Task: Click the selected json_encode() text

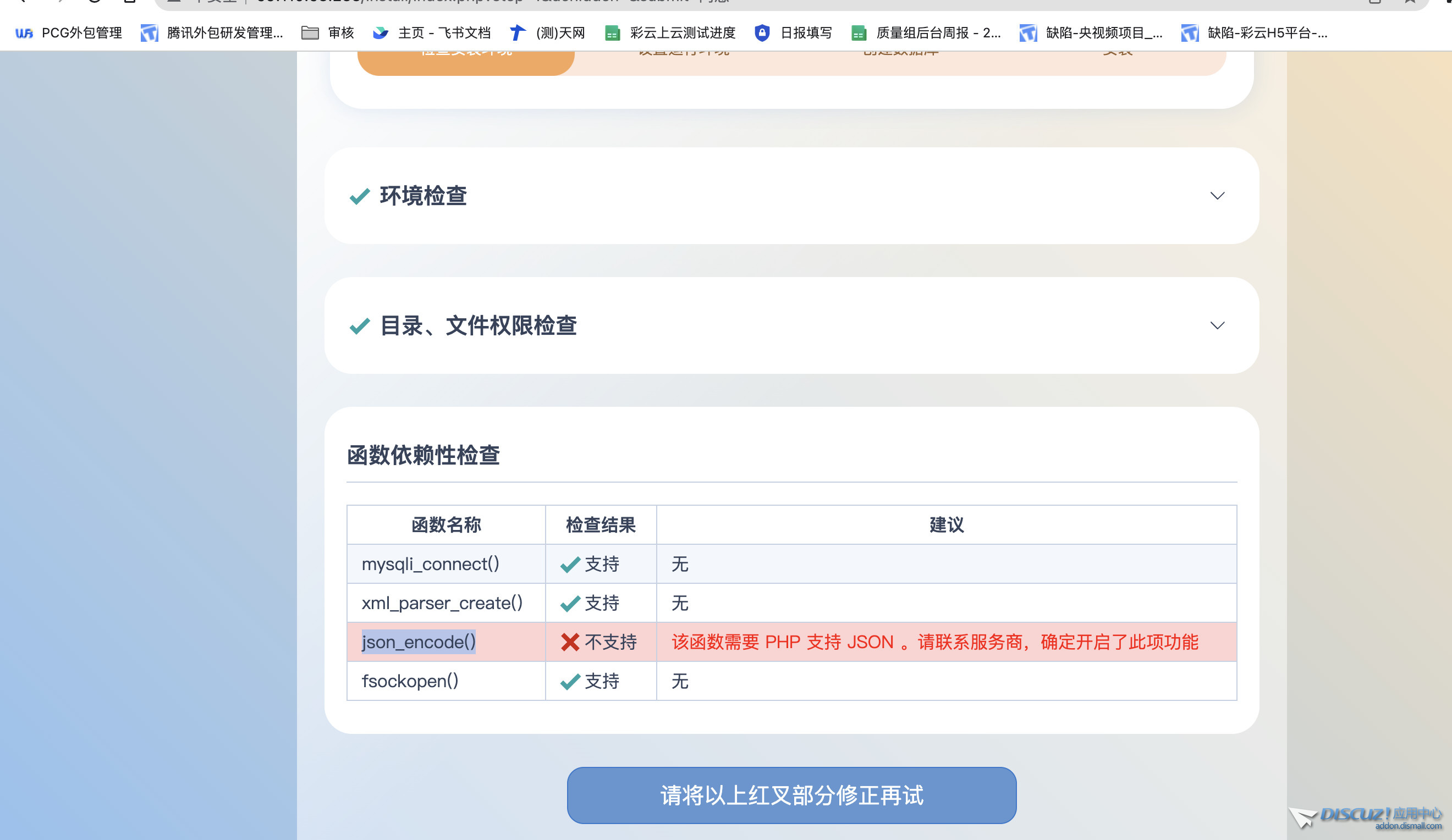Action: pyautogui.click(x=419, y=642)
